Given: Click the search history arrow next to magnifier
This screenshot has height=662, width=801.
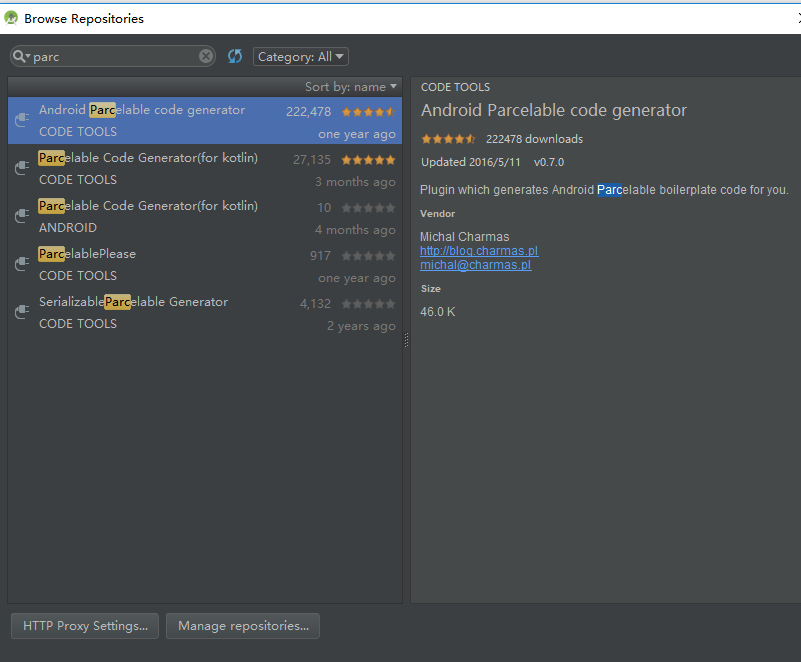Looking at the screenshot, I should coord(28,55).
